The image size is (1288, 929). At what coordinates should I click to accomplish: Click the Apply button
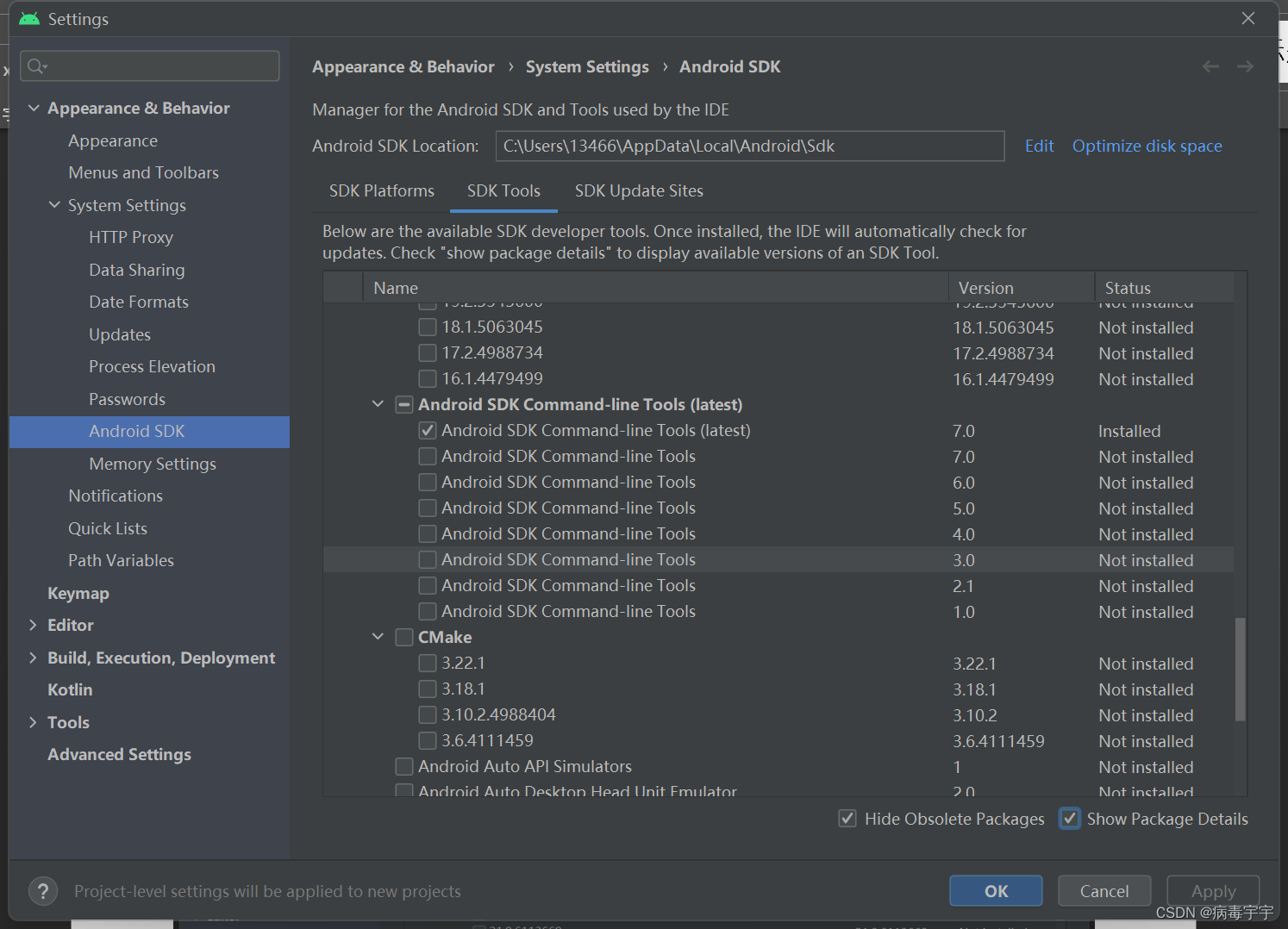click(x=1213, y=891)
